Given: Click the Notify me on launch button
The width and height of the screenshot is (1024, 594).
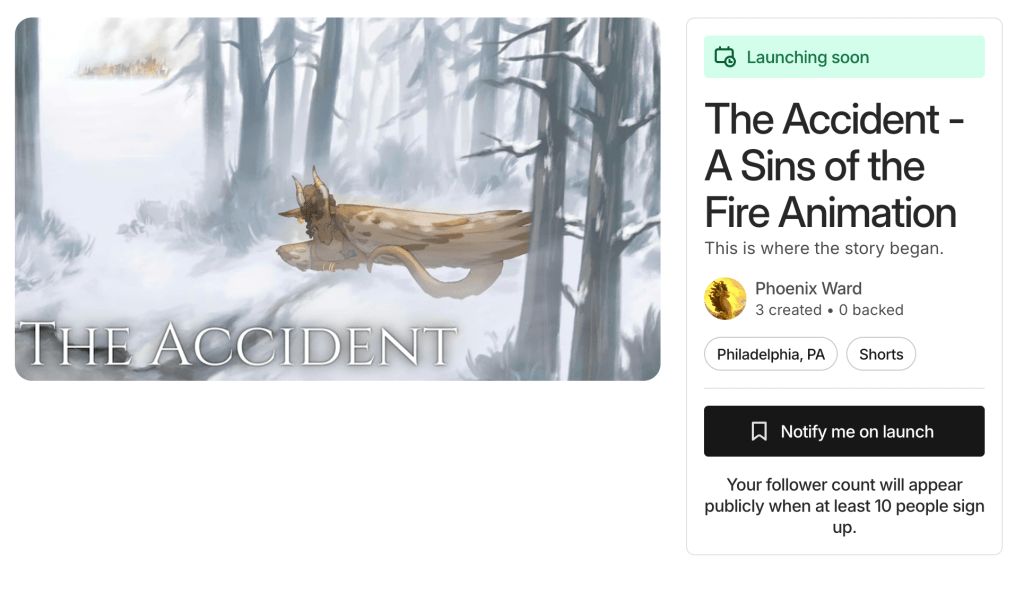Looking at the screenshot, I should pos(844,431).
